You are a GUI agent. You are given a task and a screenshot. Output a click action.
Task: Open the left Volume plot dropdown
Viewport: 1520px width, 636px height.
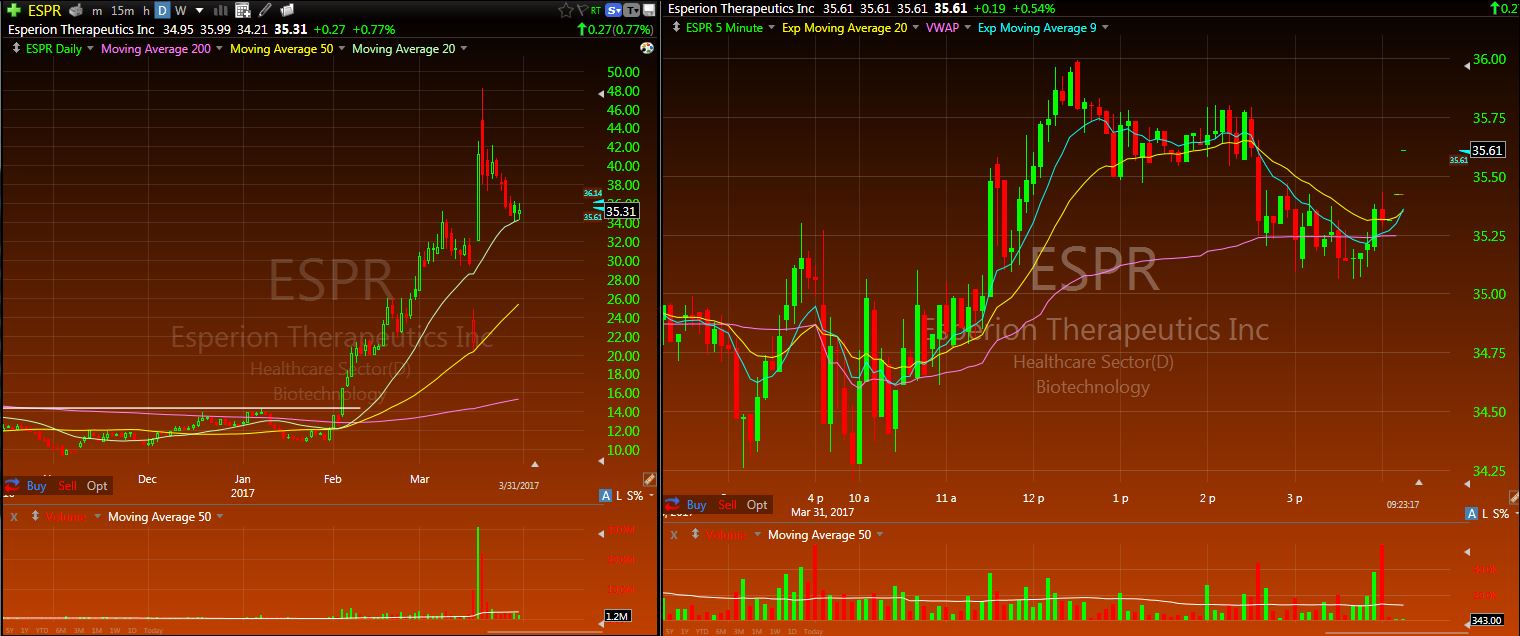(x=96, y=517)
